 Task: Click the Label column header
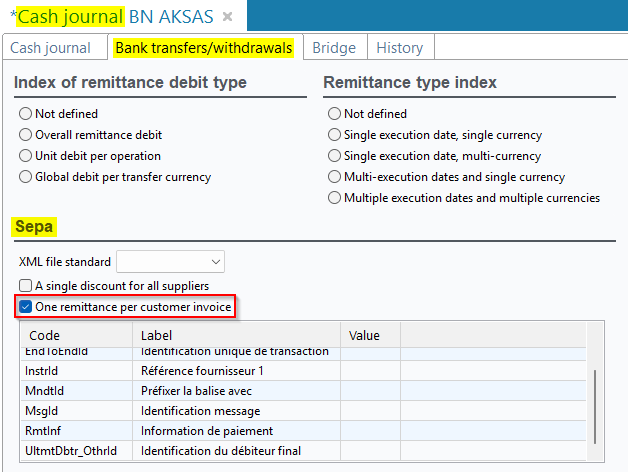(237, 336)
